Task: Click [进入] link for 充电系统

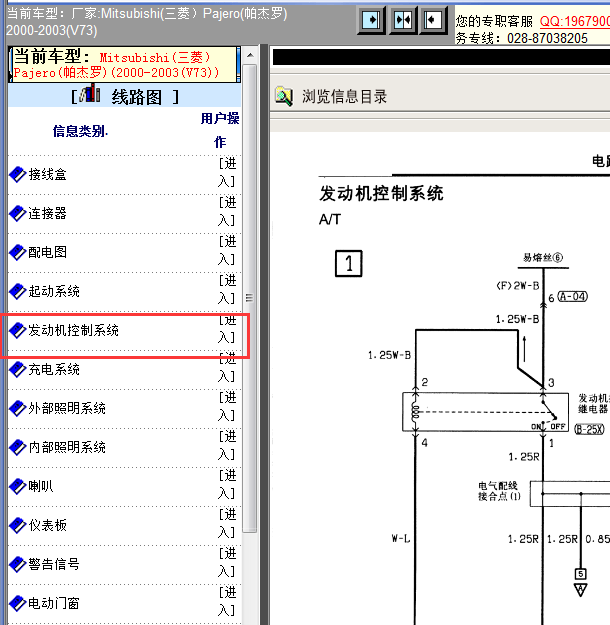Action: coord(228,368)
